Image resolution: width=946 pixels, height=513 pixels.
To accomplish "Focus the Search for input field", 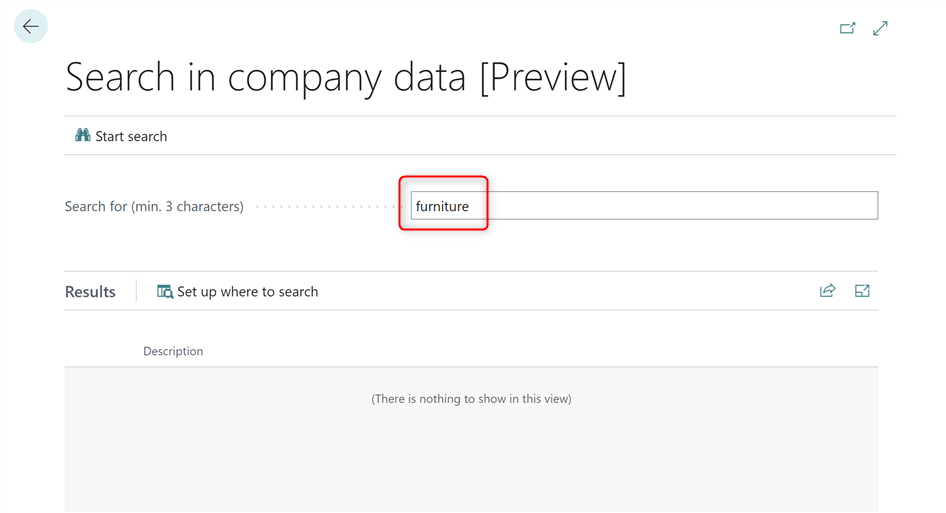I will coord(644,206).
